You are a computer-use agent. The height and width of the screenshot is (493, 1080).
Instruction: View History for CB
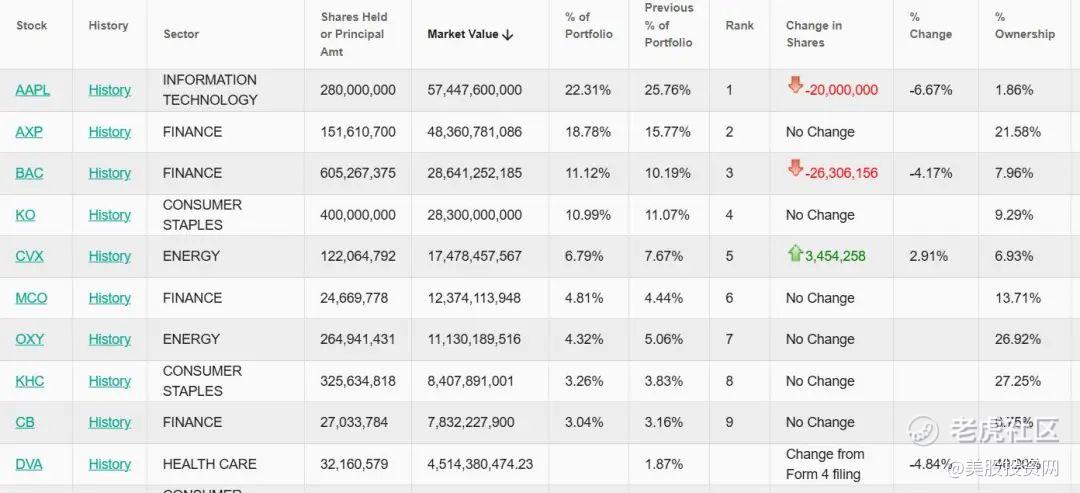(109, 422)
